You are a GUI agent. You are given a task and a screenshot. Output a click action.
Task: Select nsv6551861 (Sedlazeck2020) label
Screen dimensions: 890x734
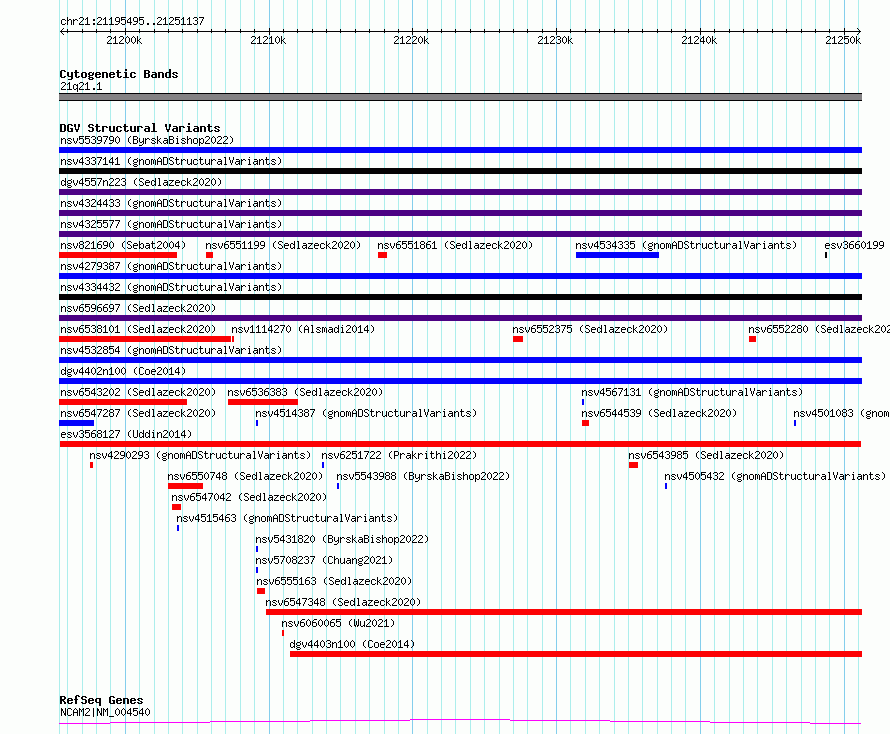pyautogui.click(x=455, y=245)
